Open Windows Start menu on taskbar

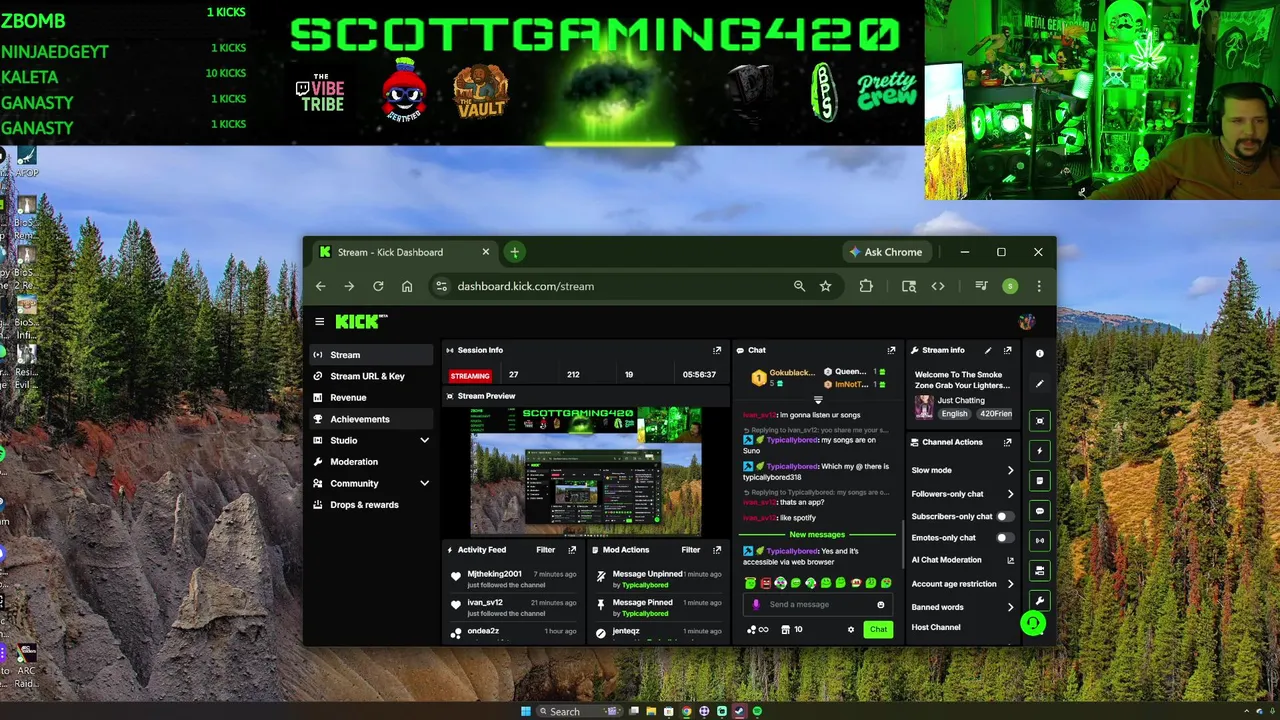point(526,711)
